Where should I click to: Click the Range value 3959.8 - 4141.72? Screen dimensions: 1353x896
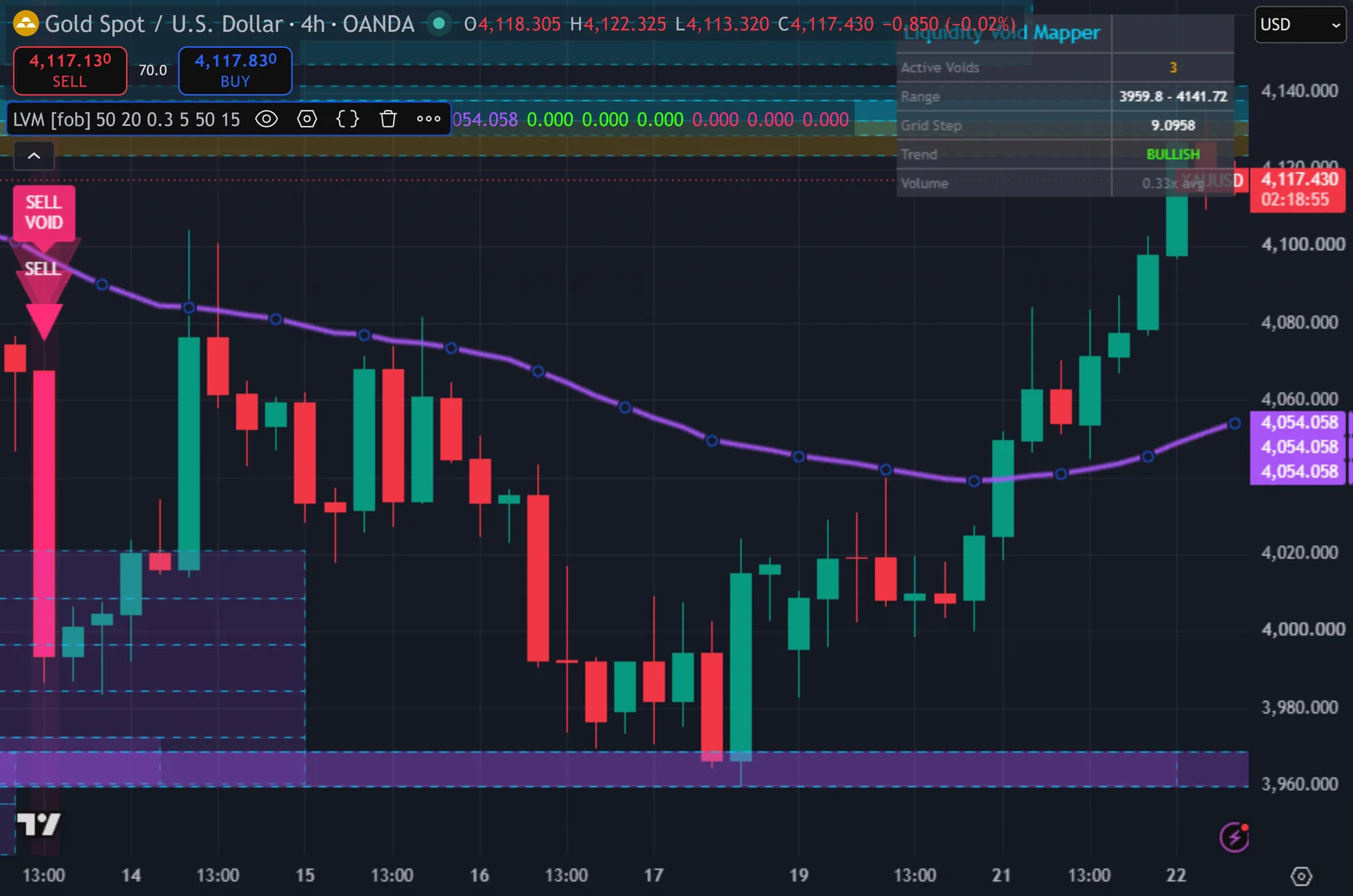(x=1173, y=97)
